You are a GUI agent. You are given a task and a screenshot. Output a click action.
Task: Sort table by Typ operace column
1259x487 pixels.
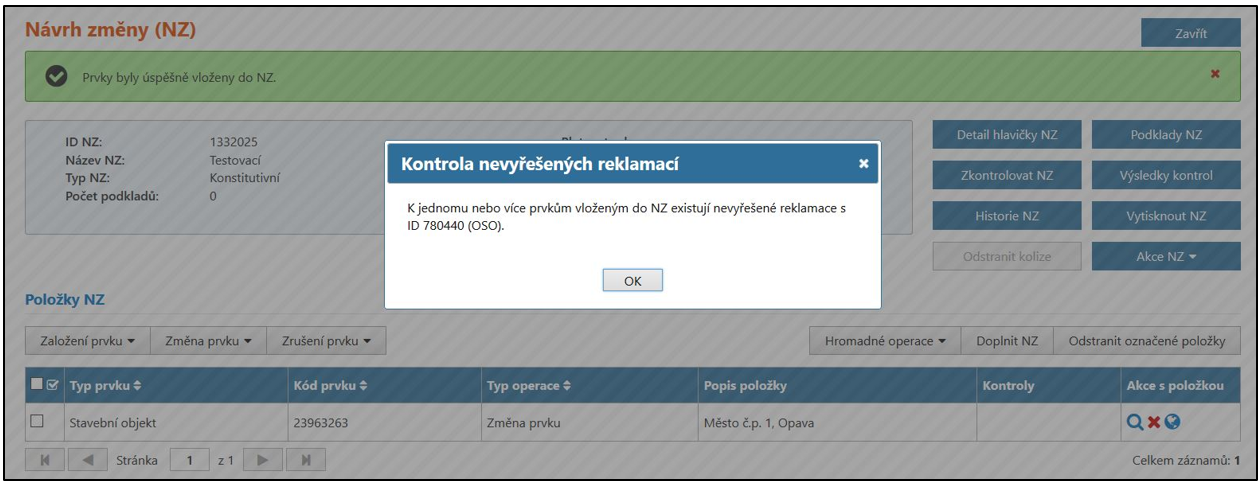pyautogui.click(x=528, y=386)
